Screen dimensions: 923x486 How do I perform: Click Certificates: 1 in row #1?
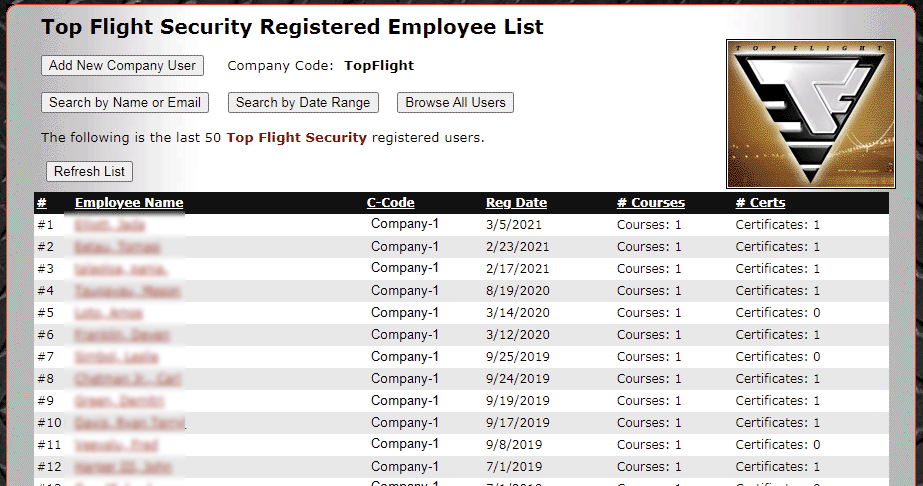[778, 225]
